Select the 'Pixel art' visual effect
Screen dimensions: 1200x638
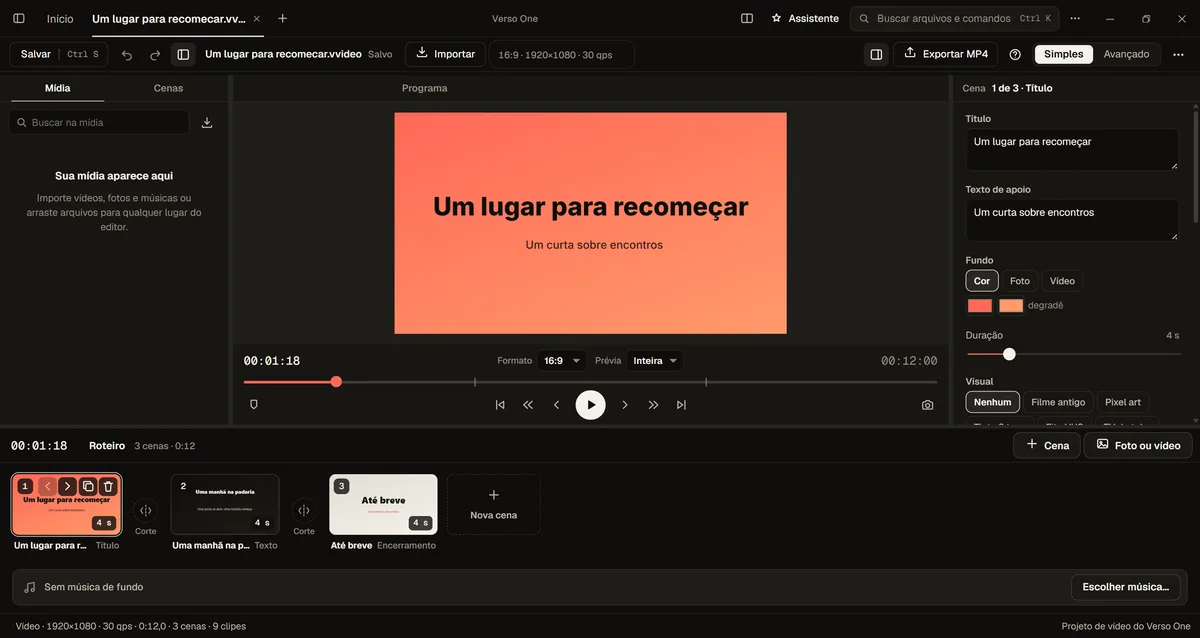1123,402
